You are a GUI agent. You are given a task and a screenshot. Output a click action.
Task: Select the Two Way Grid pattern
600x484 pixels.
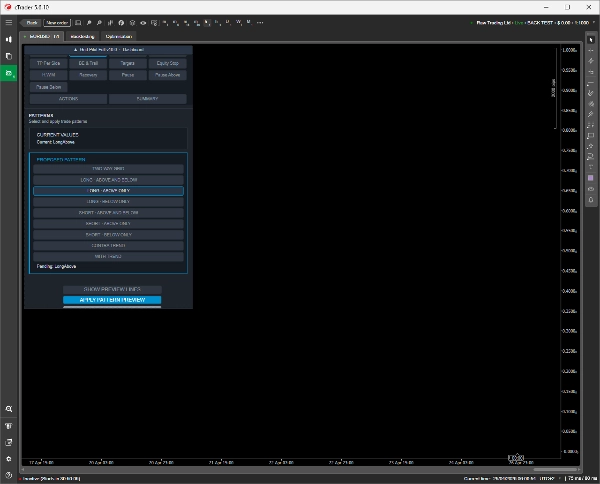click(x=108, y=169)
